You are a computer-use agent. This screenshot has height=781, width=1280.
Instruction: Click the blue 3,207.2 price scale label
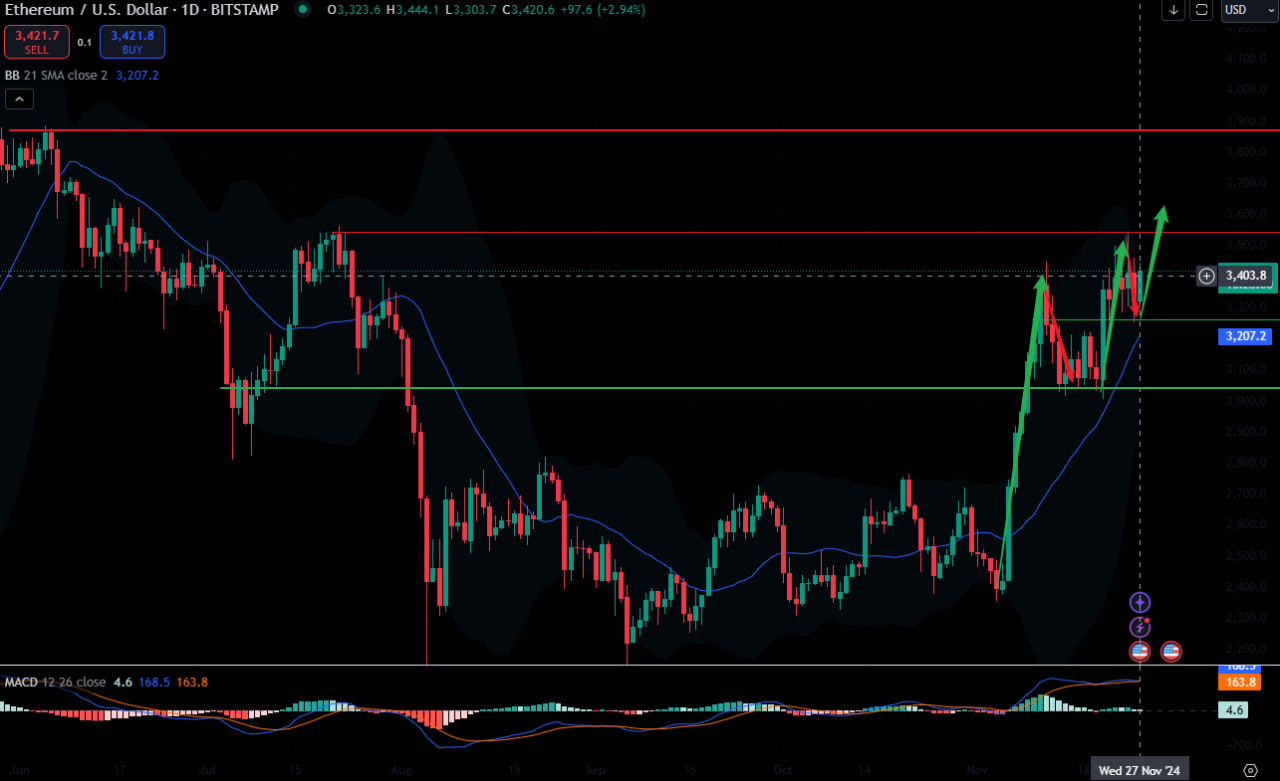(1245, 337)
